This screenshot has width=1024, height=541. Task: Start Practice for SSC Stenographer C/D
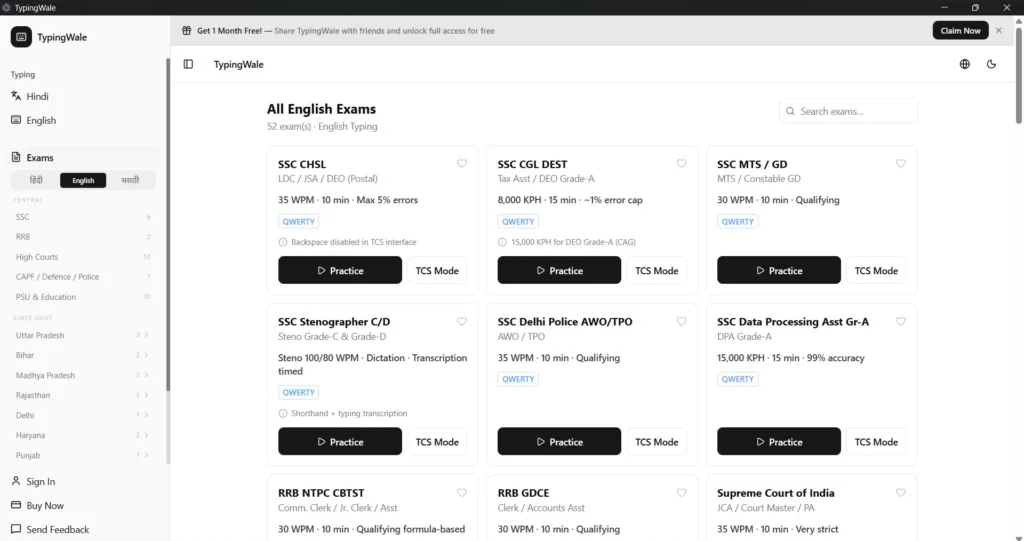tap(340, 442)
